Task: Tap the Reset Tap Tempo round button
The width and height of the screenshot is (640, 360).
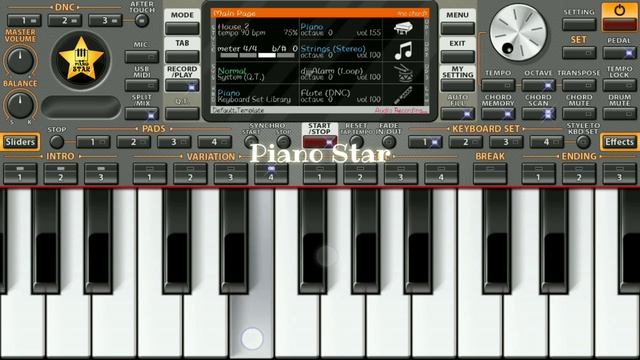Action: click(356, 142)
